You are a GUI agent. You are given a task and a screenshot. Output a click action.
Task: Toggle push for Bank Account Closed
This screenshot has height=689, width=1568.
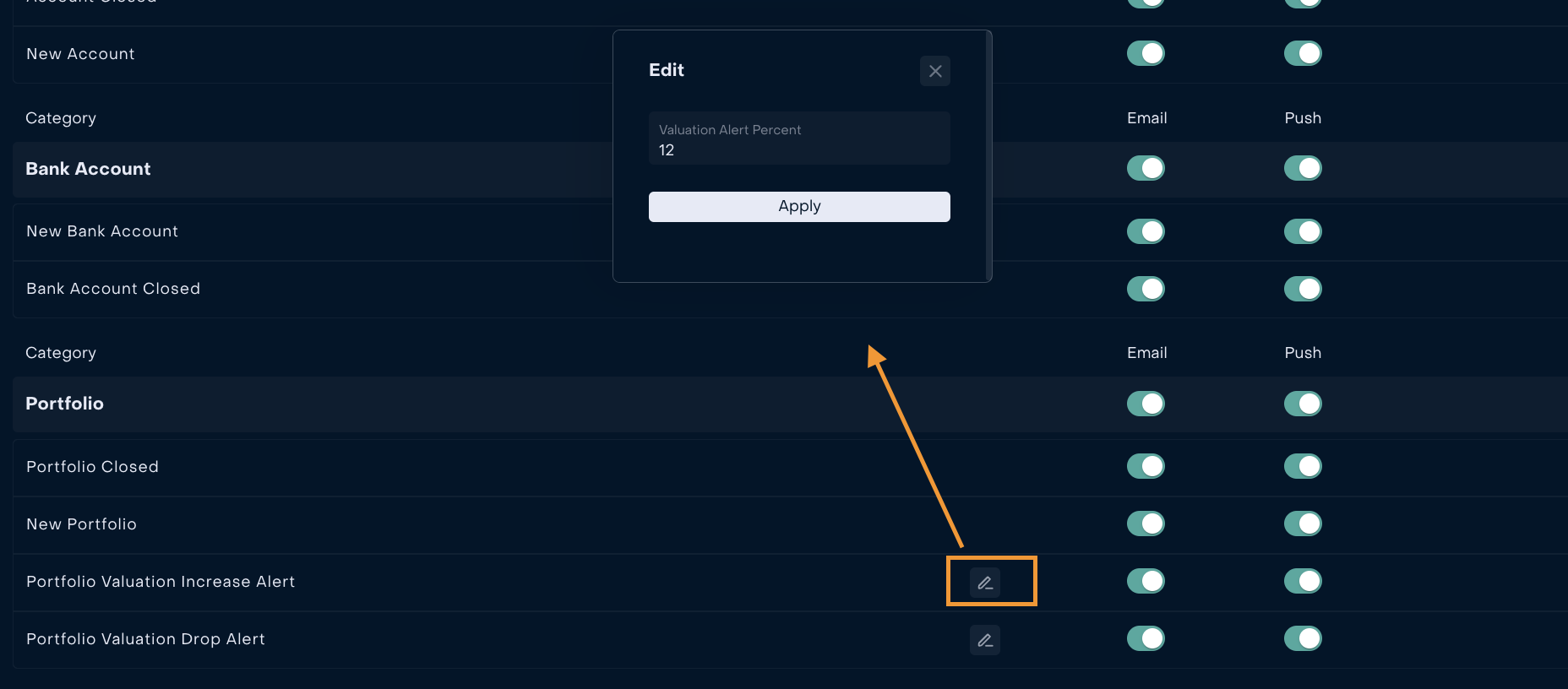(x=1303, y=289)
